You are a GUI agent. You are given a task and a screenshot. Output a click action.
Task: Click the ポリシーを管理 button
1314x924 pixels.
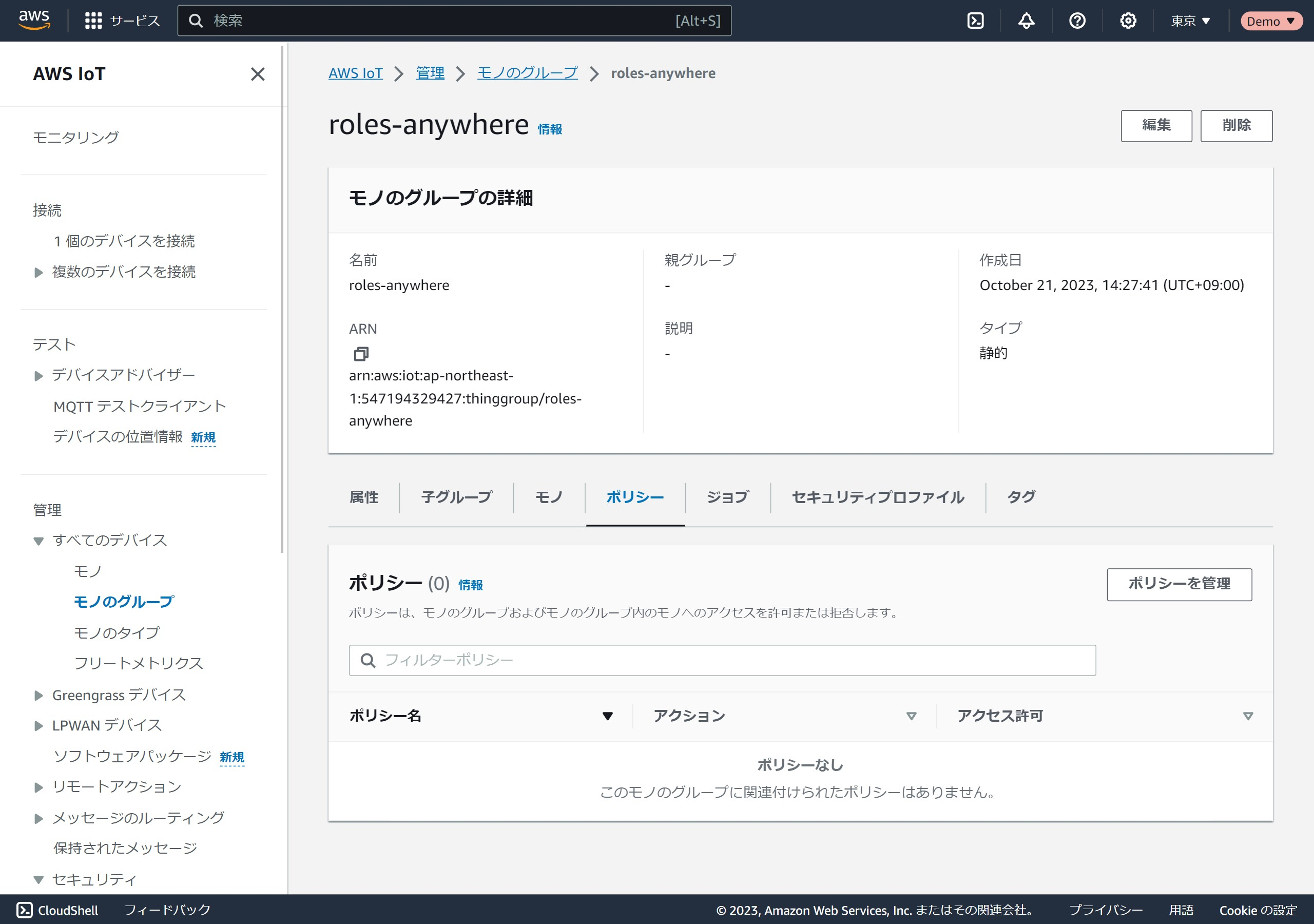click(1179, 584)
